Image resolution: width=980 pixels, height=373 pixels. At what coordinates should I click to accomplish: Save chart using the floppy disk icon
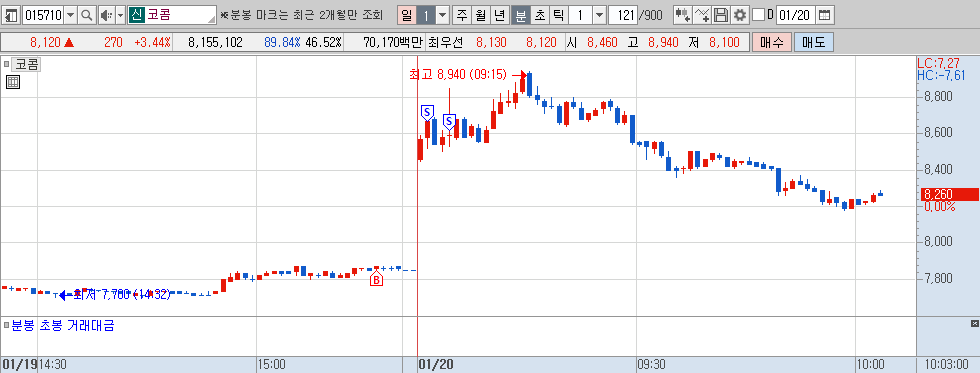tap(721, 15)
